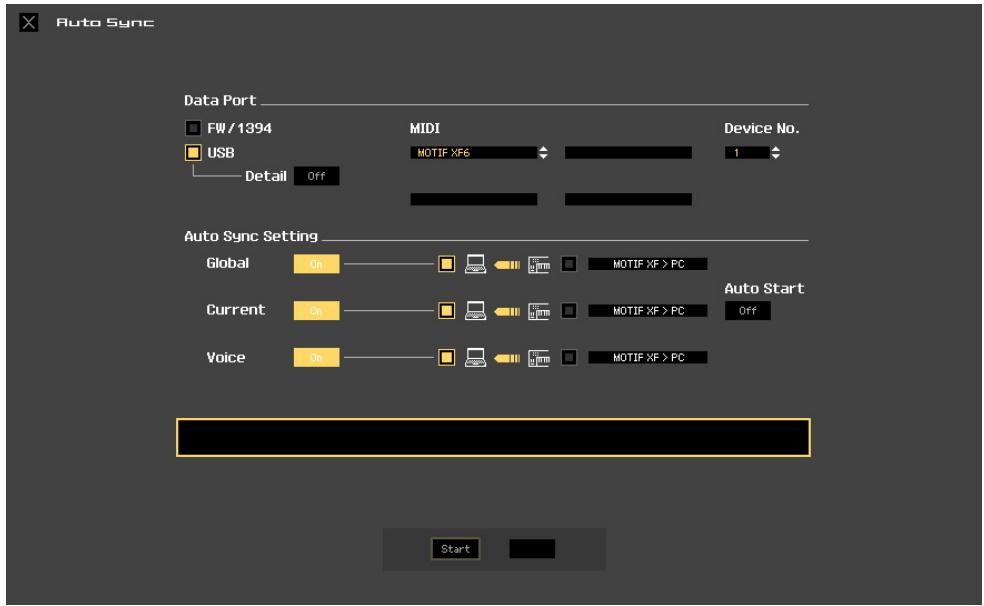Open the MIDI port dropdown MOTIF XF6

(473, 152)
